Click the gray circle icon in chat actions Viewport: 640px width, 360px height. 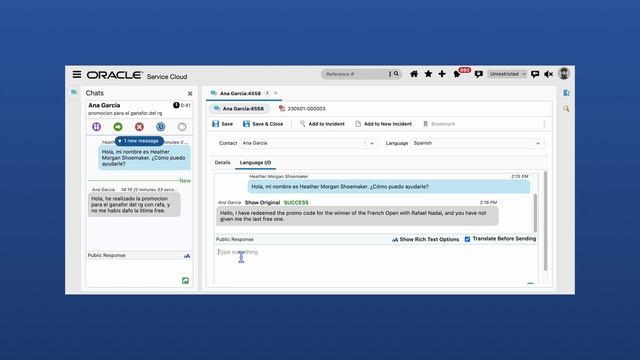click(182, 127)
